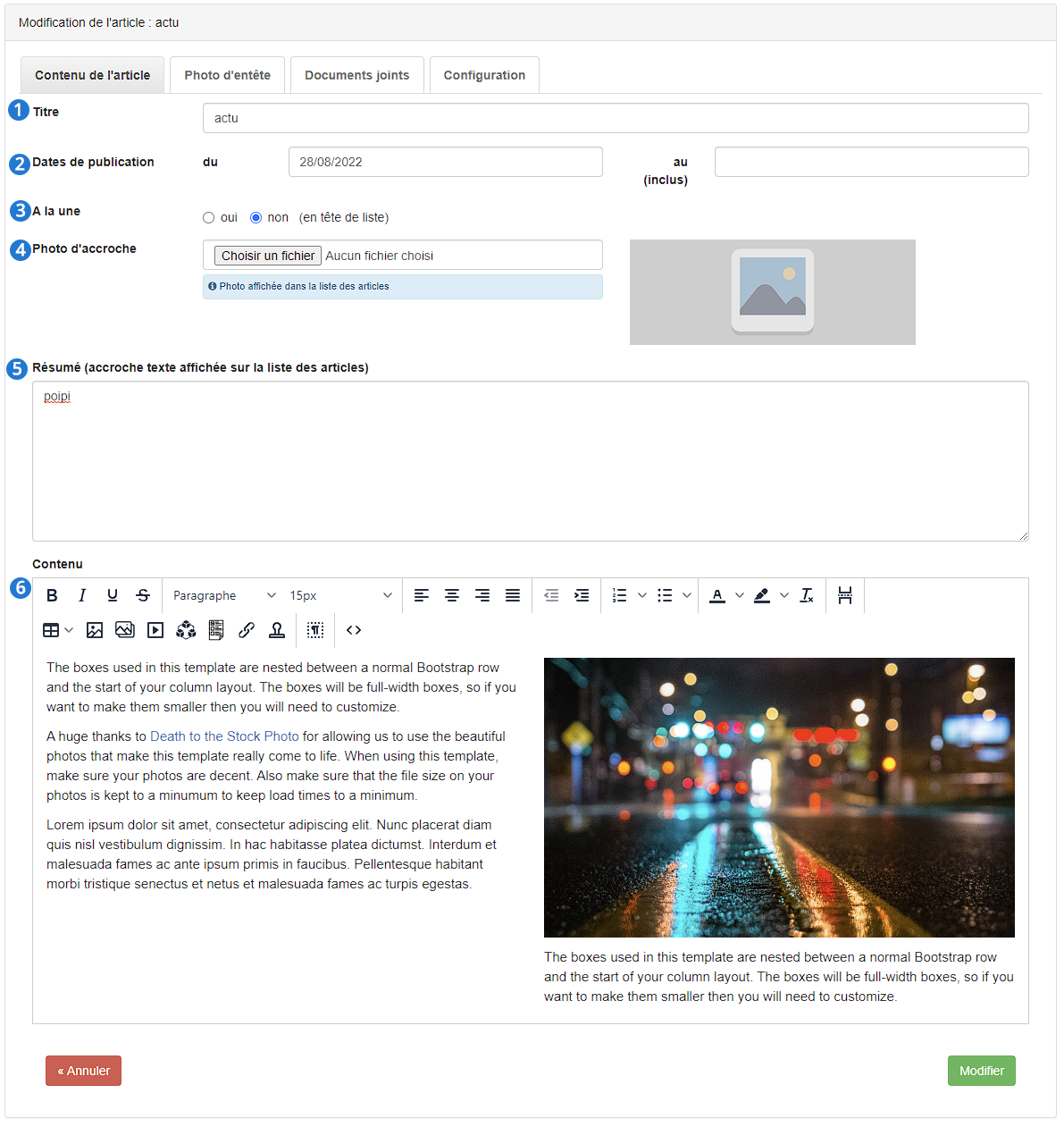Select the 'non' radio option

click(256, 217)
